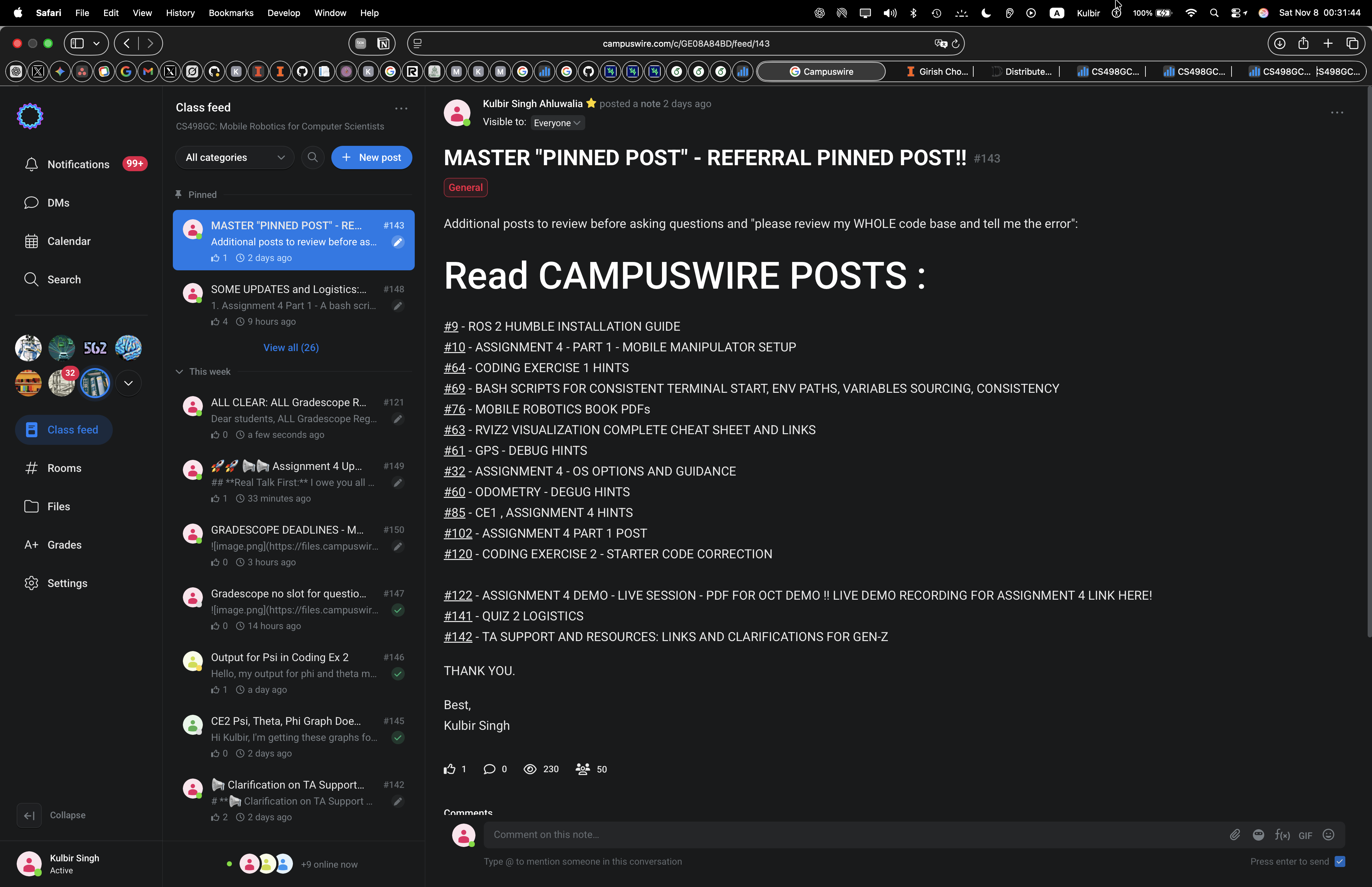Screen dimensions: 1372x887
Task: Open the Class feed three-dot menu
Action: point(401,108)
